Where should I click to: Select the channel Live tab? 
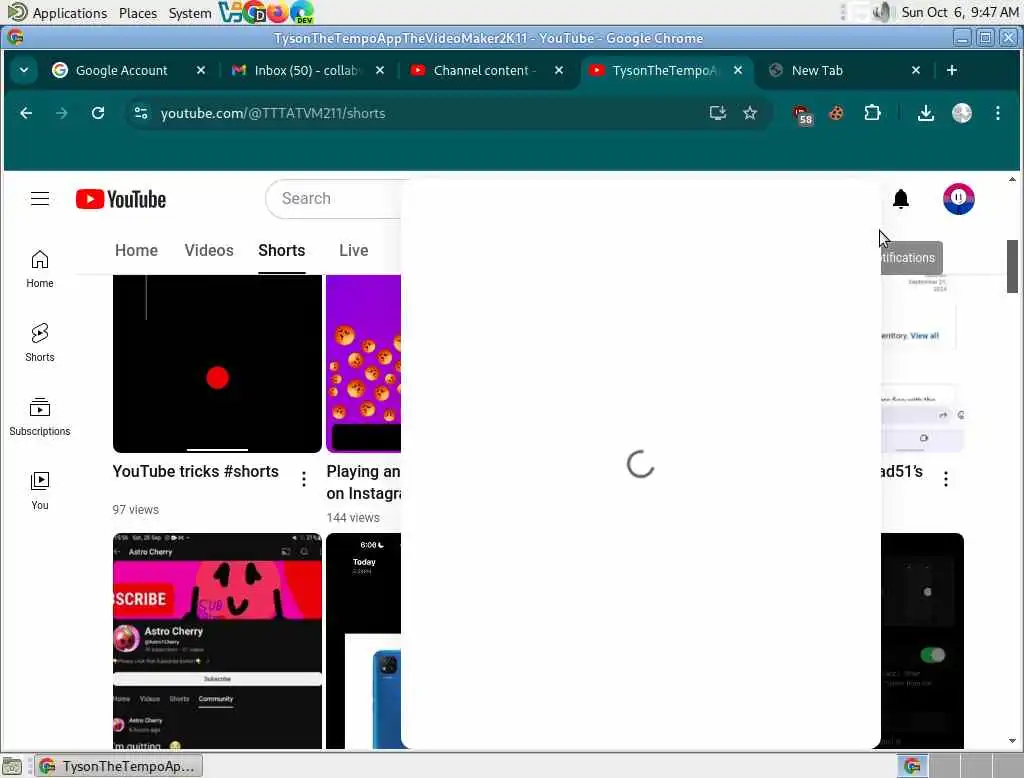click(x=354, y=250)
